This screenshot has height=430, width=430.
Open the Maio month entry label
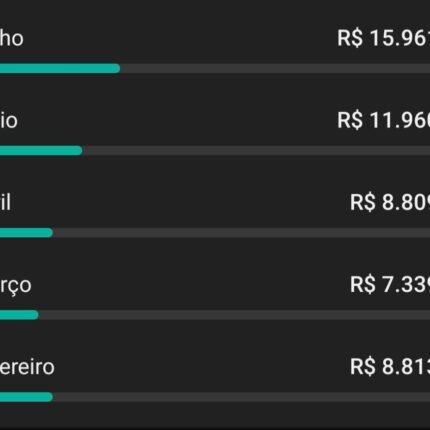coord(9,120)
